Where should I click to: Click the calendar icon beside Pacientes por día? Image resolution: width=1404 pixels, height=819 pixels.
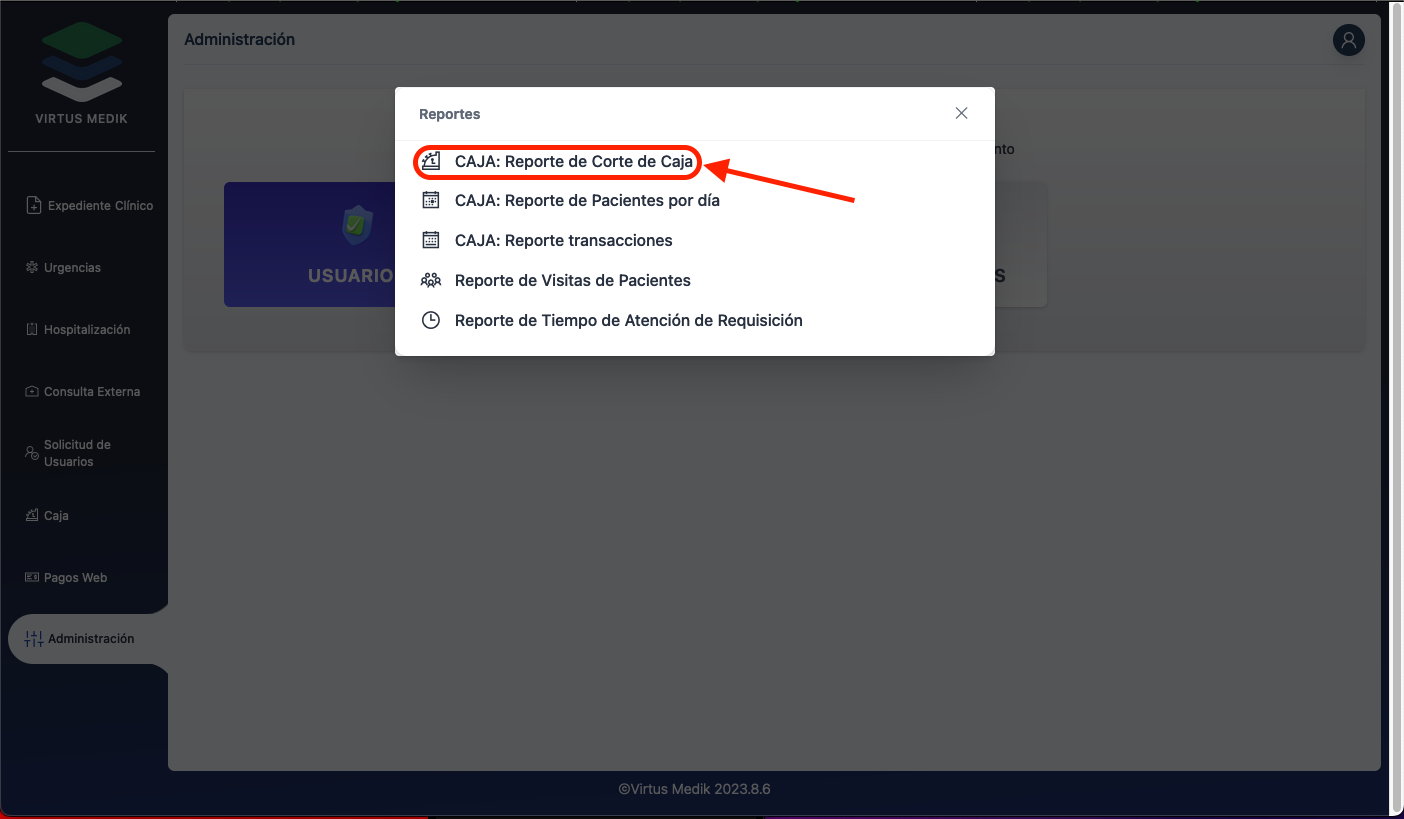[x=431, y=200]
